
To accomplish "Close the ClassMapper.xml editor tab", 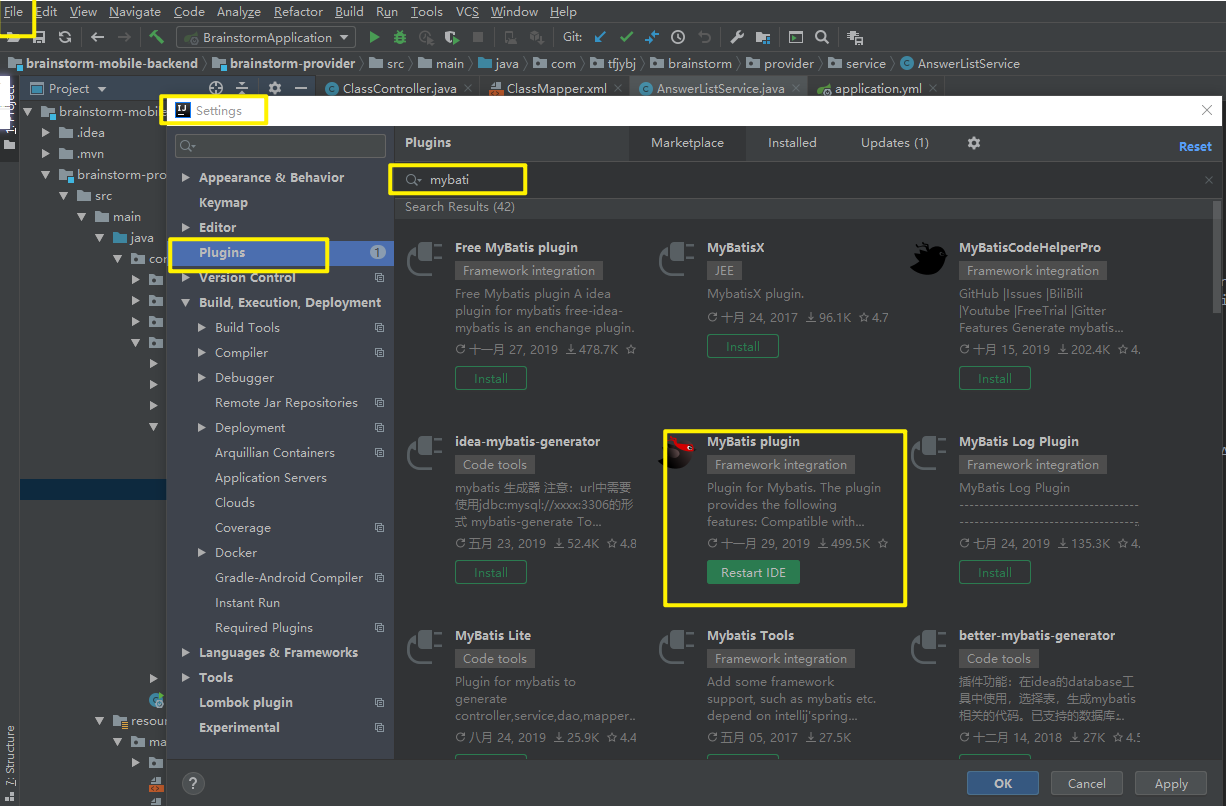I will (x=619, y=88).
